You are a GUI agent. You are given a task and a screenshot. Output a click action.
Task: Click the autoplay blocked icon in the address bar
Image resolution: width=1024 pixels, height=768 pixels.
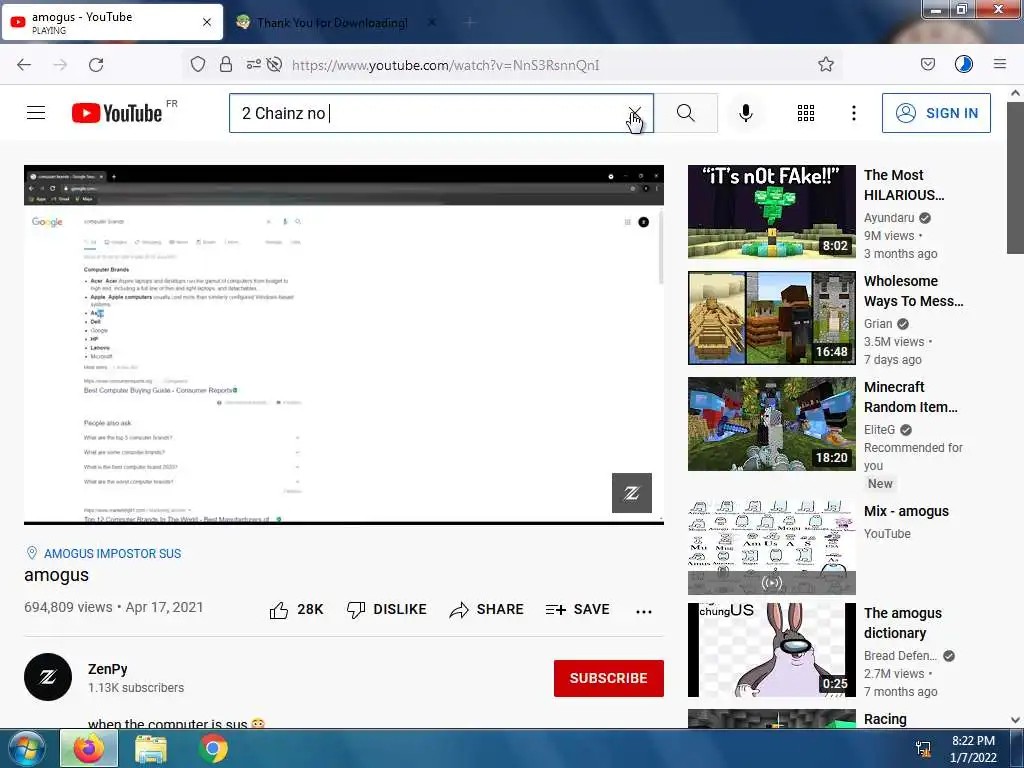click(275, 64)
